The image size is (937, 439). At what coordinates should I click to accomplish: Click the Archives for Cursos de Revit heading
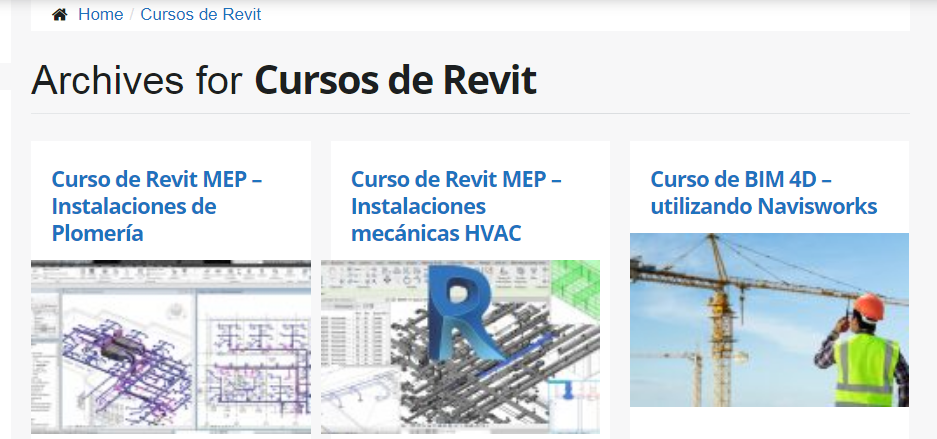[x=284, y=80]
